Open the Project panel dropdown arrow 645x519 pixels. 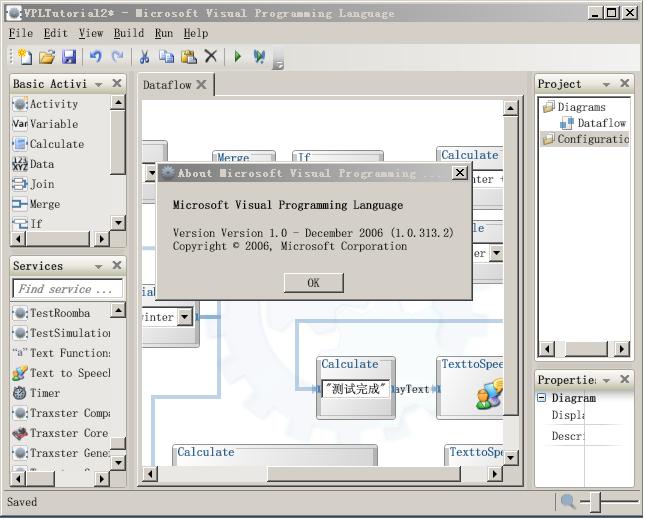click(x=606, y=84)
